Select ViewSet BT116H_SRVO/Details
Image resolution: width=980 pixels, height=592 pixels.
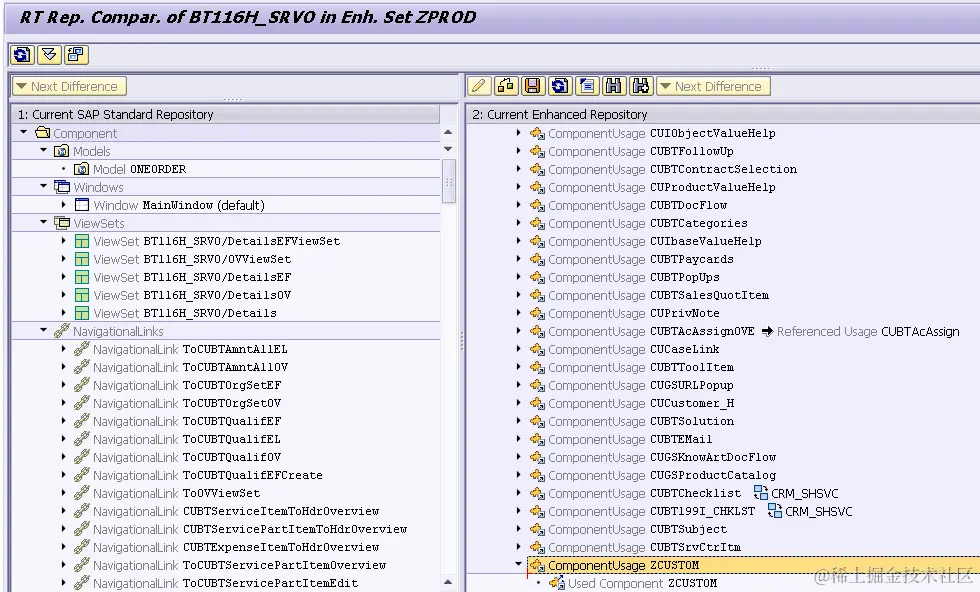[185, 313]
